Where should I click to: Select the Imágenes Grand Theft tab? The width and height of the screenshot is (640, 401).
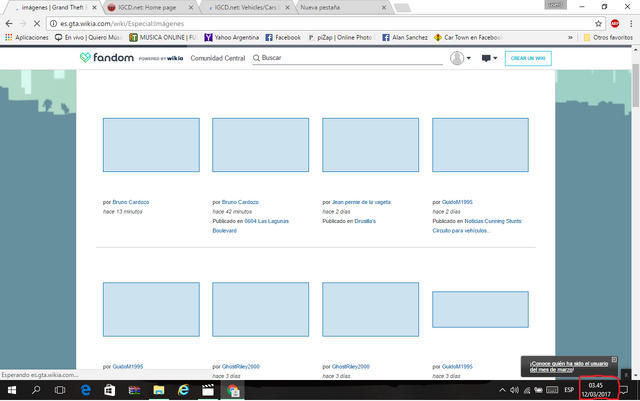click(x=52, y=7)
